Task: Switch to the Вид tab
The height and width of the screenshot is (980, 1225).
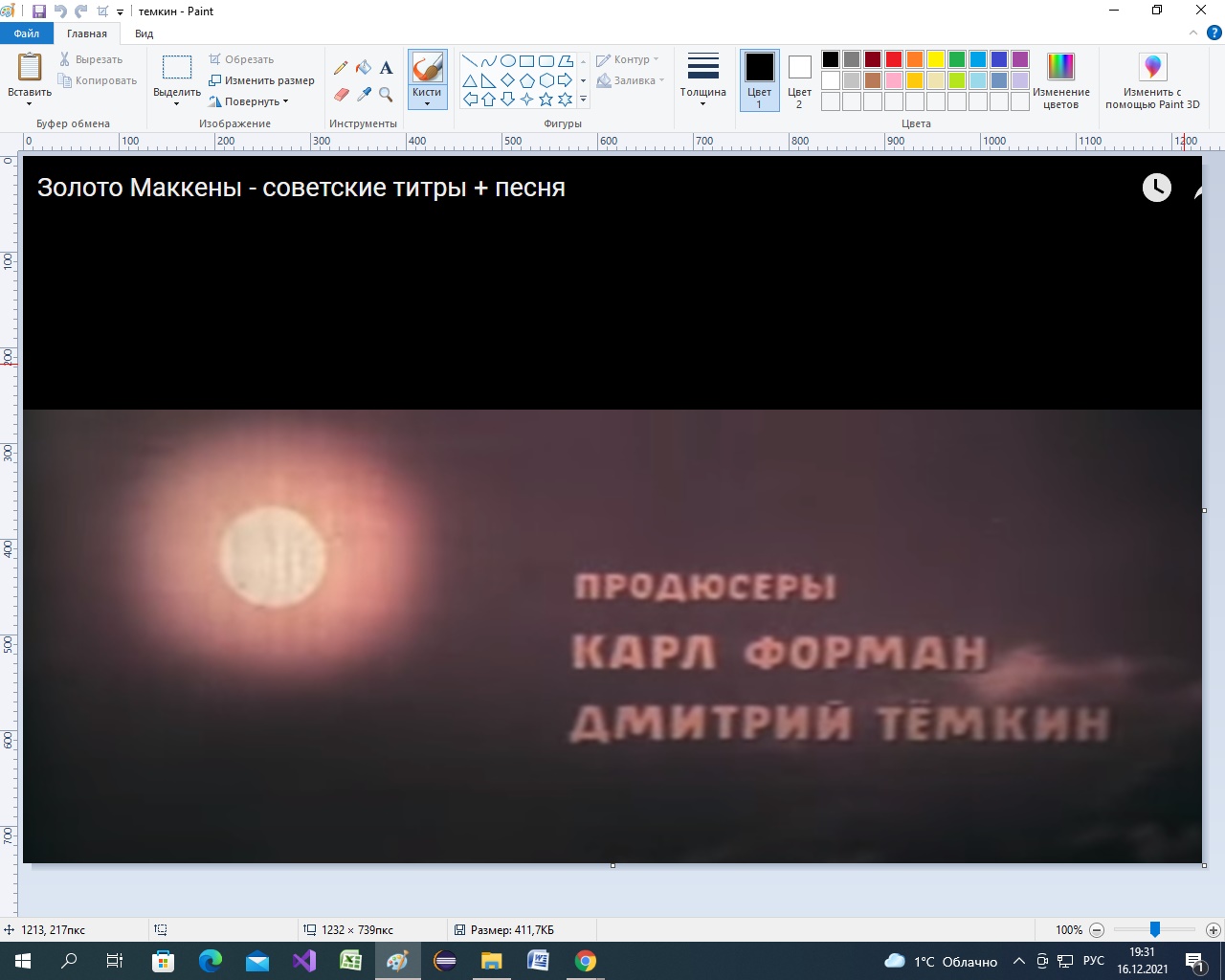Action: click(x=144, y=33)
